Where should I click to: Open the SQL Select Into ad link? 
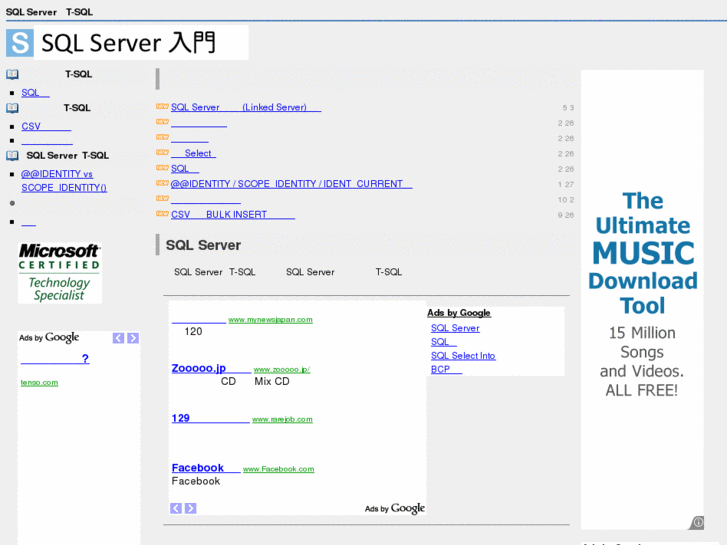[463, 356]
